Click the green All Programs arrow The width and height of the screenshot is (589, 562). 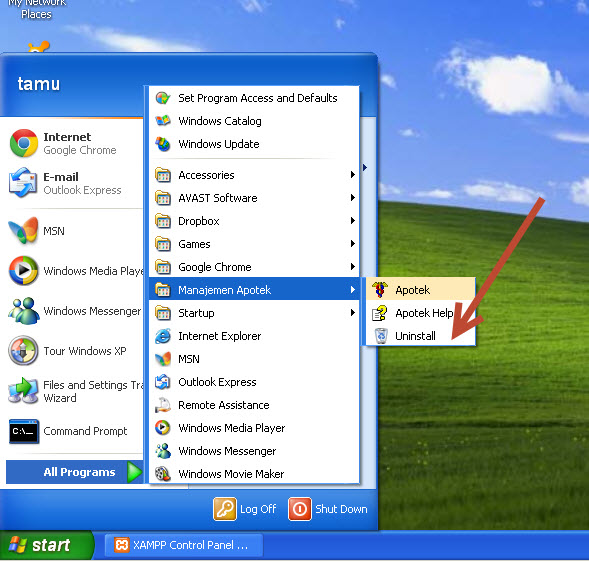pyautogui.click(x=134, y=472)
